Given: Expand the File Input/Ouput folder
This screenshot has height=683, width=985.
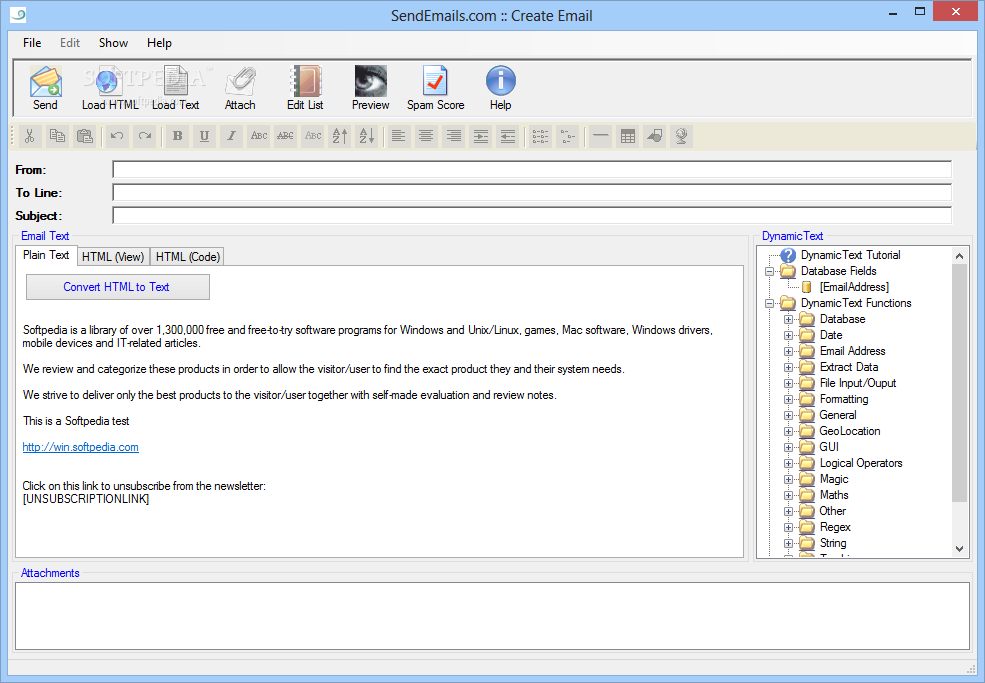Looking at the screenshot, I should (788, 383).
